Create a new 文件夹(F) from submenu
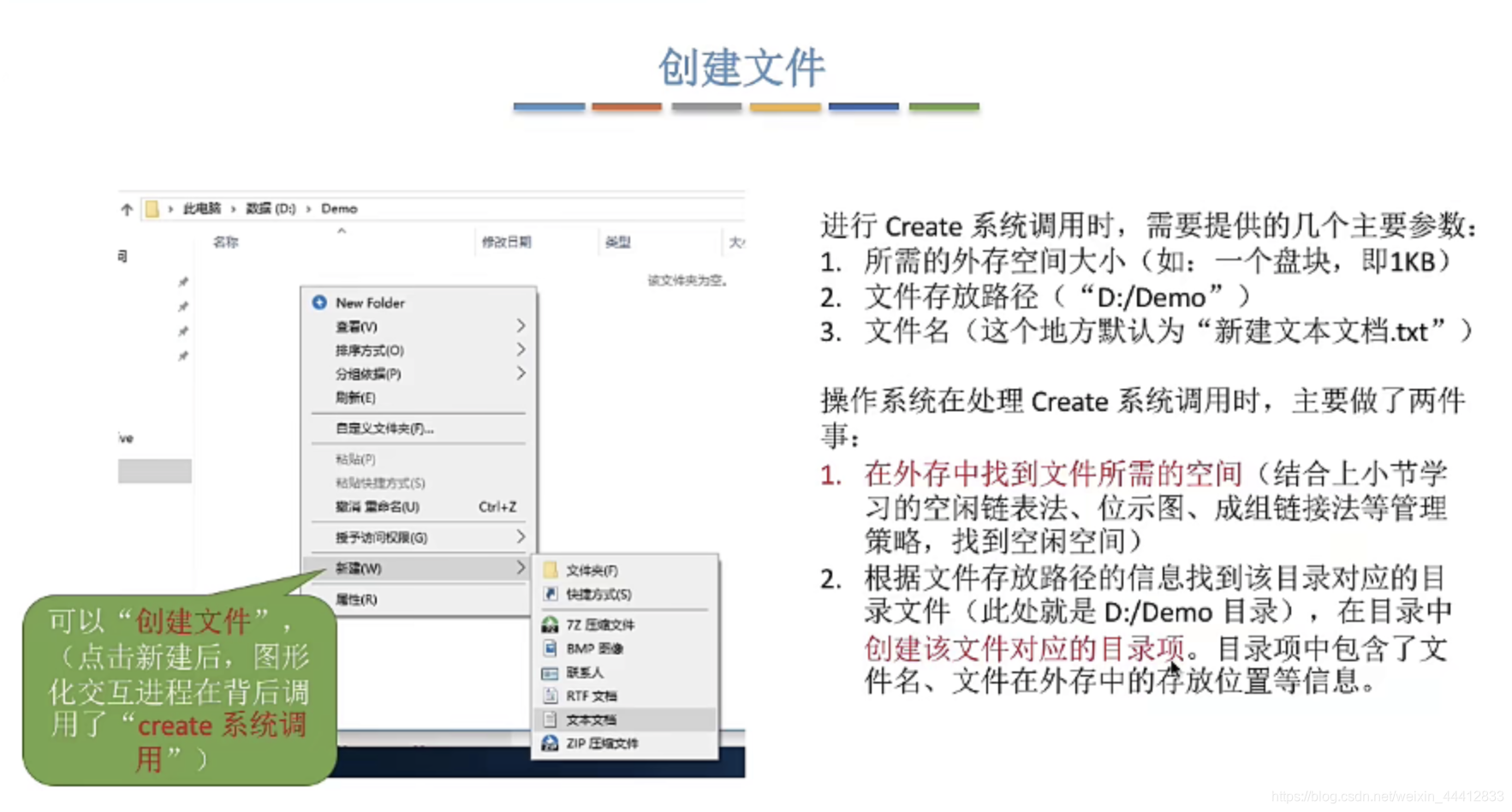This screenshot has width=1512, height=812. (626, 570)
